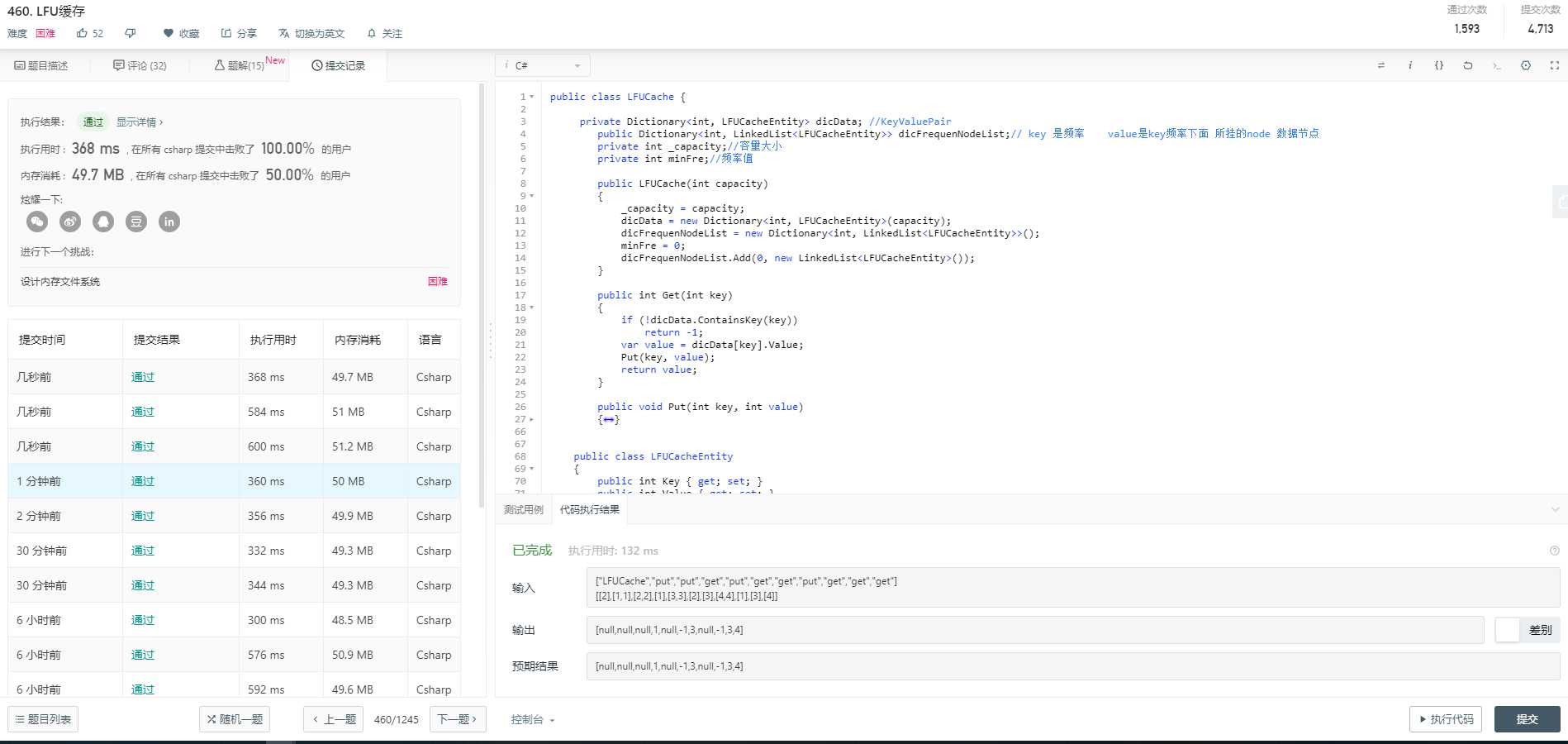
Task: Expand folded code placeholder on line 27
Action: 609,419
